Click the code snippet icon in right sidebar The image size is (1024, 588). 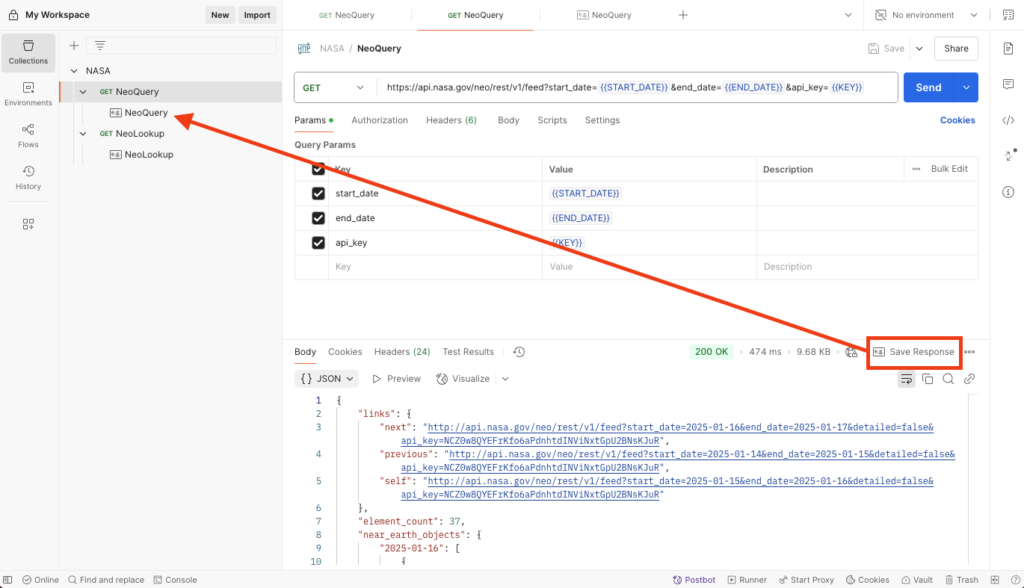[x=1008, y=121]
